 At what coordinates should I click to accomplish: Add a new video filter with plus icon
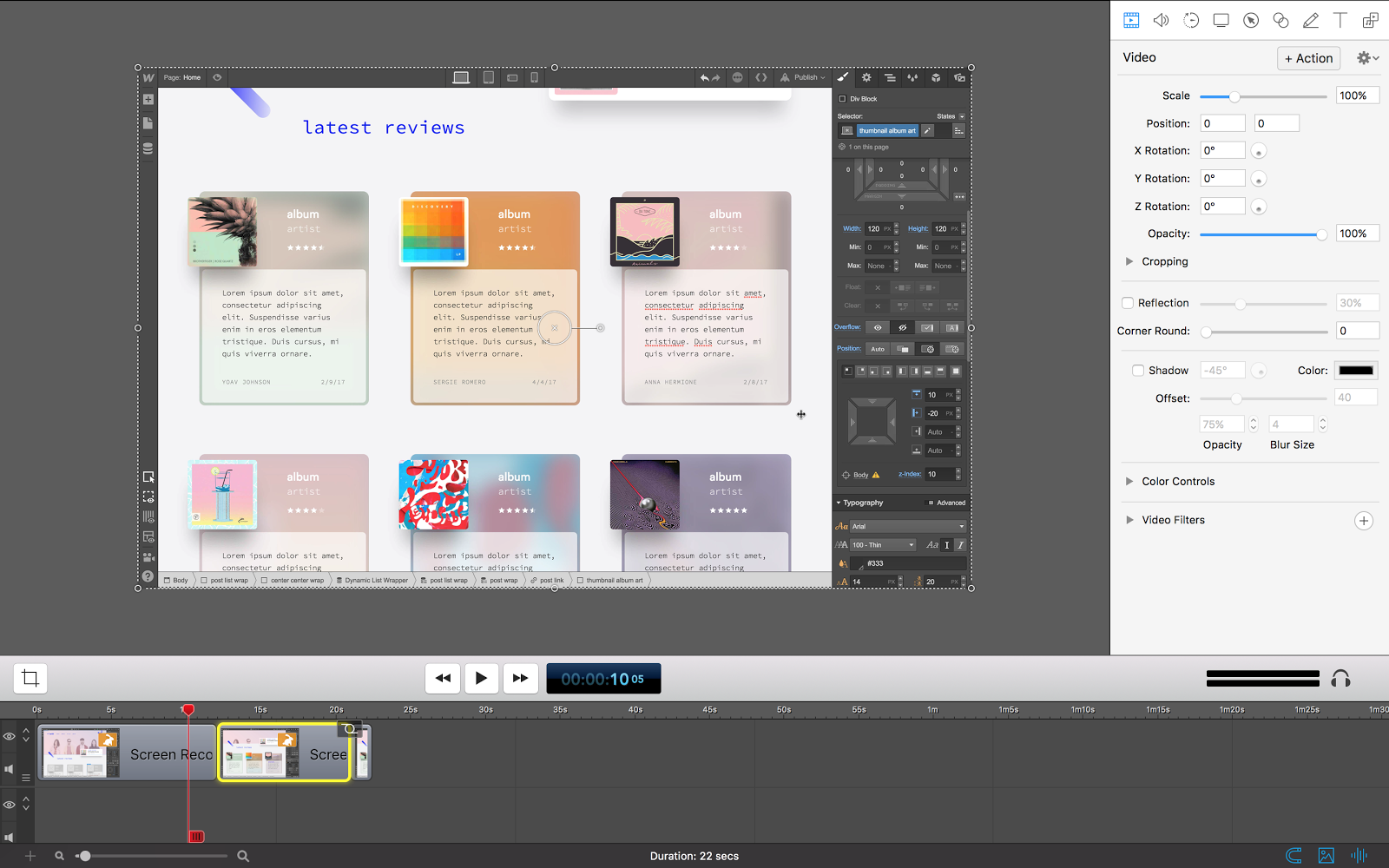[1364, 521]
